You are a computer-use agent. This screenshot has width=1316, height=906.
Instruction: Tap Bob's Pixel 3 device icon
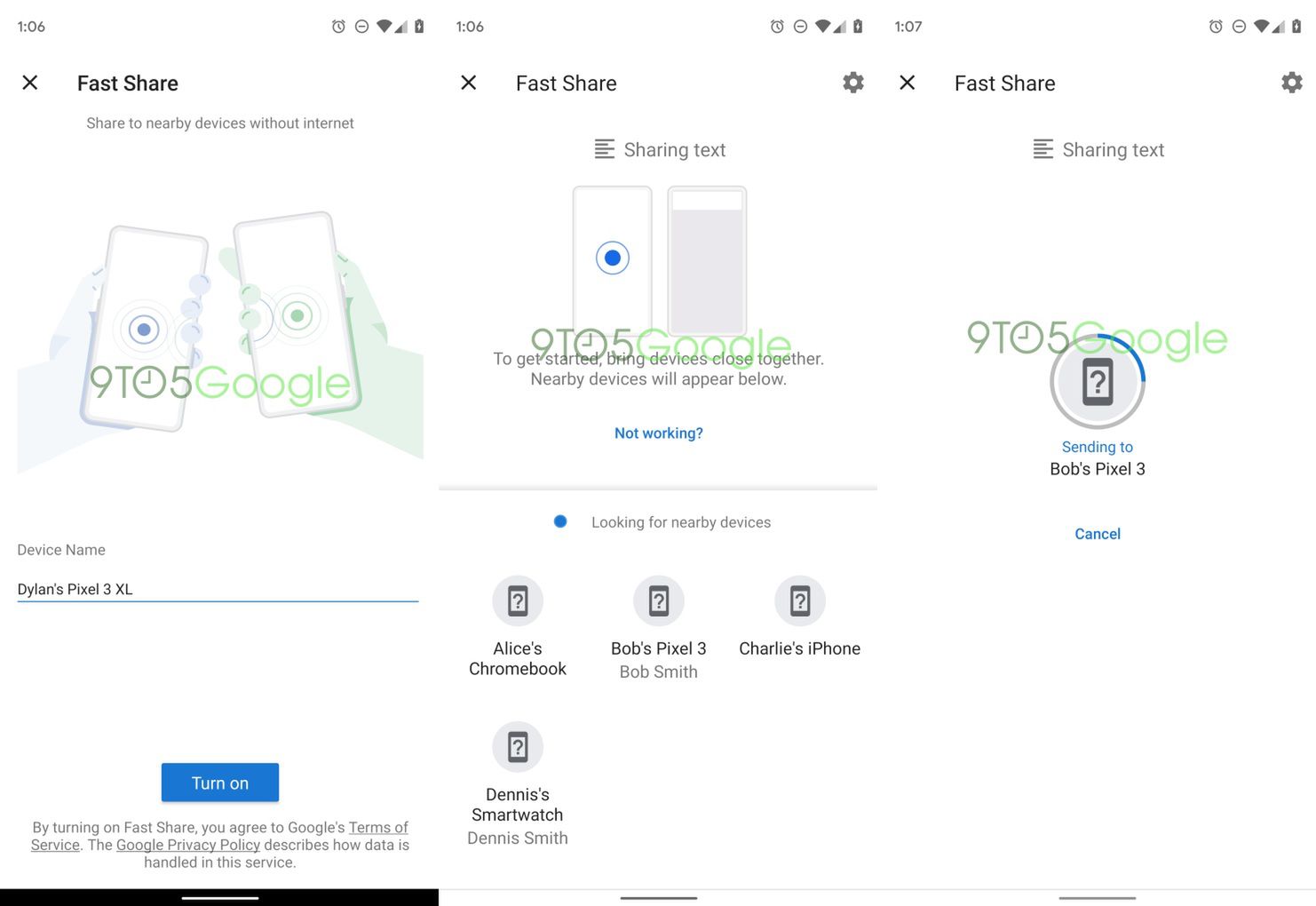[x=658, y=600]
